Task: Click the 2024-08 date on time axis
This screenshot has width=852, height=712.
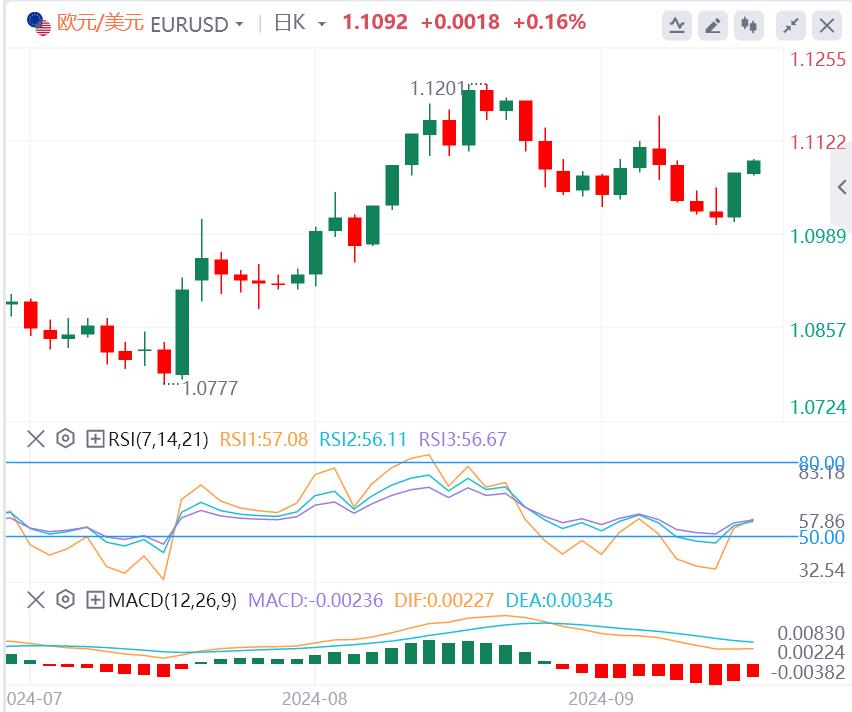Action: click(315, 698)
